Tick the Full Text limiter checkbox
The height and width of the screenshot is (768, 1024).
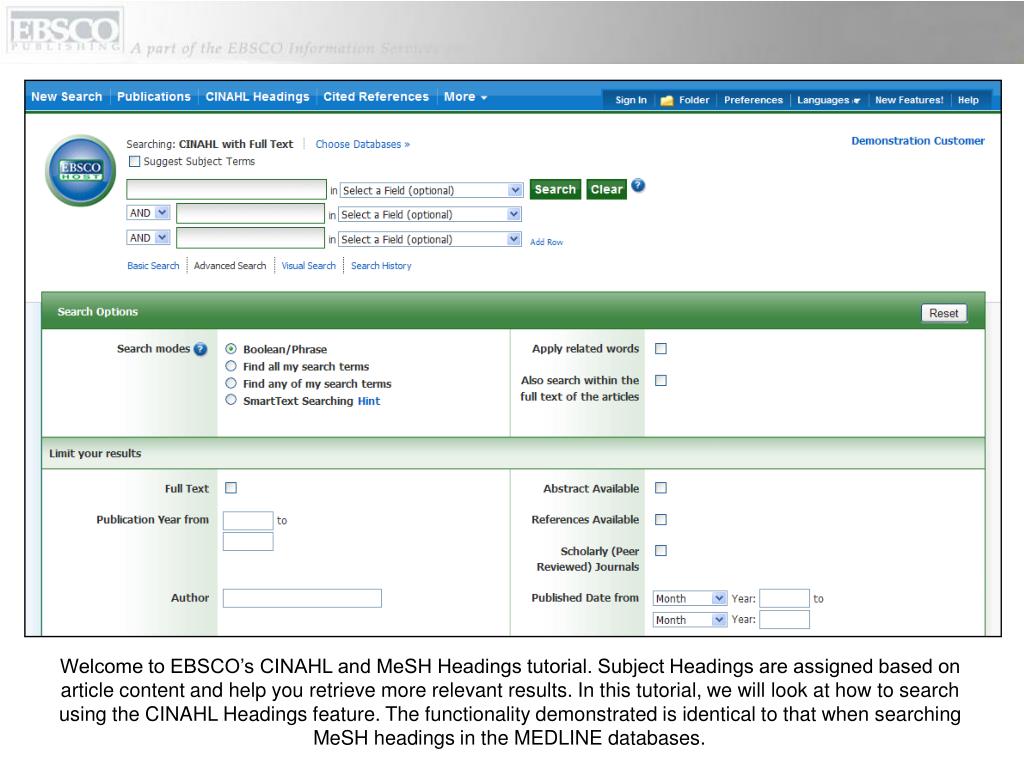pyautogui.click(x=231, y=488)
